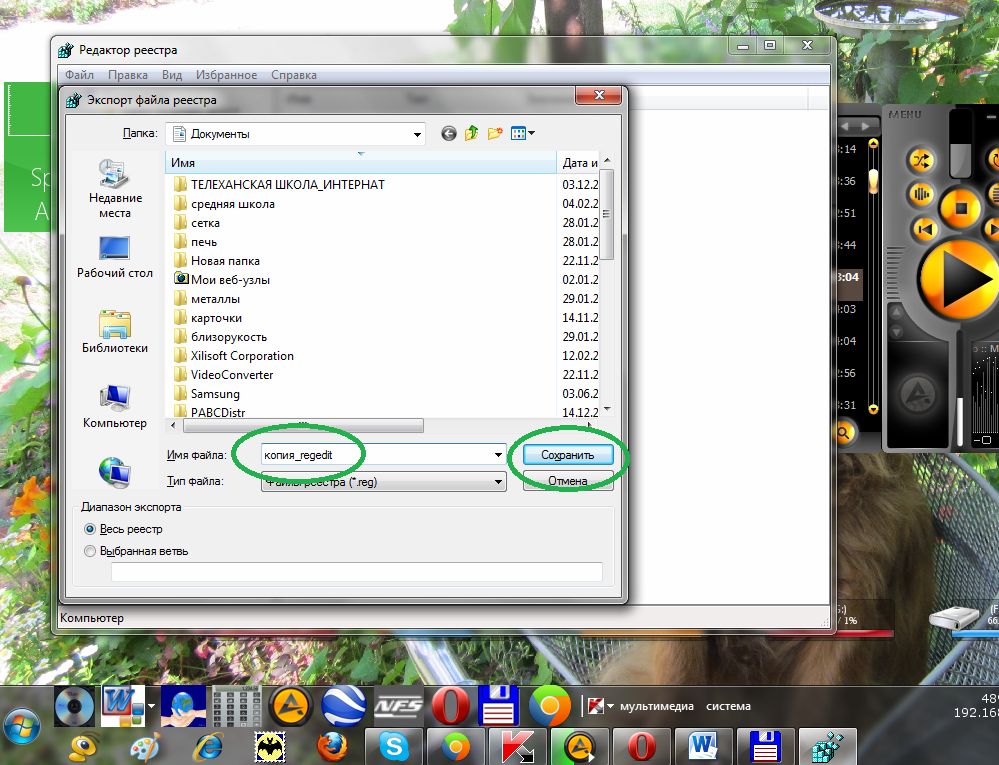Click the Сохранить button
999x765 pixels.
[567, 455]
